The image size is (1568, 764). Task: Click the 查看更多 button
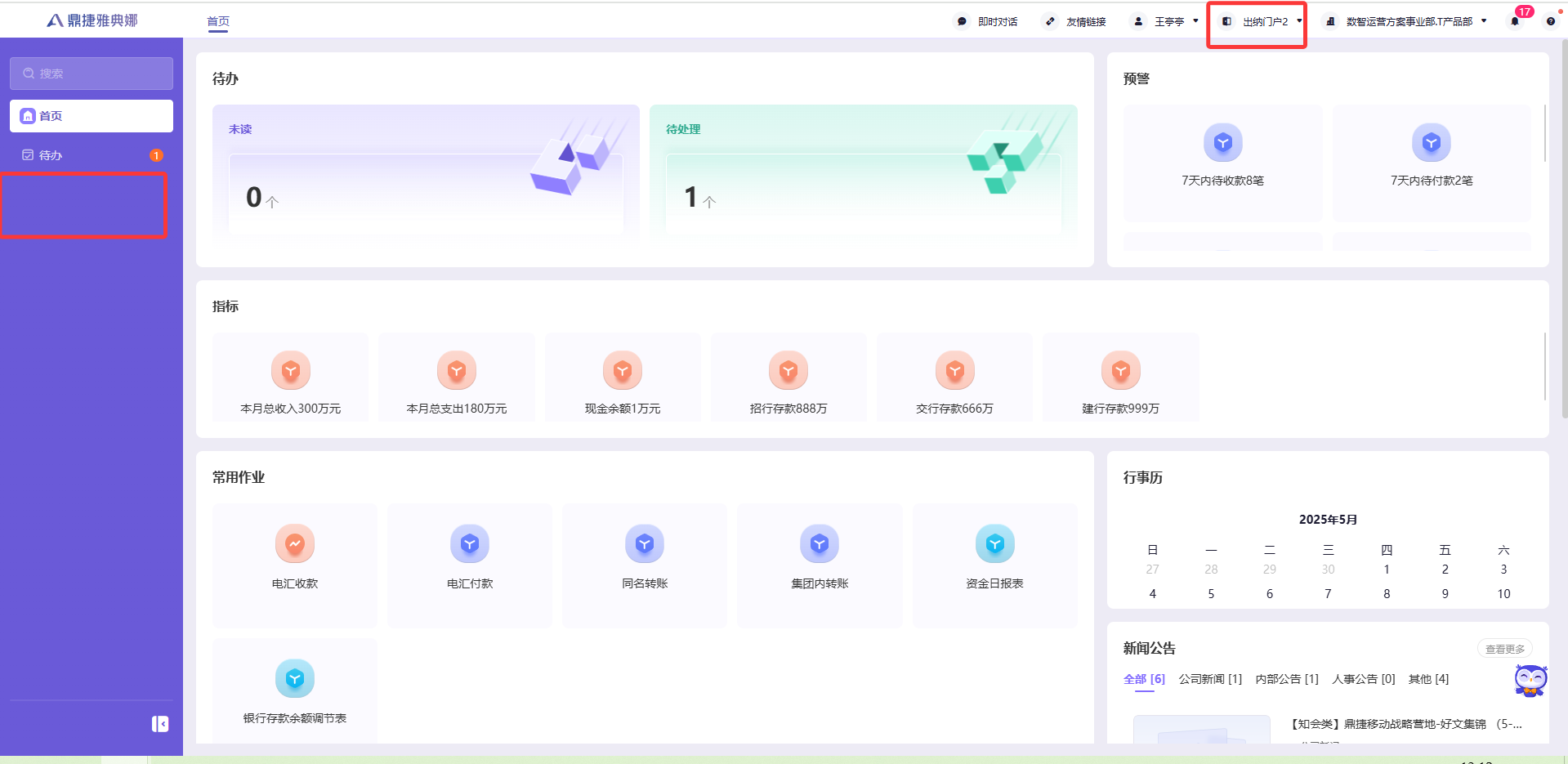[x=1505, y=649]
